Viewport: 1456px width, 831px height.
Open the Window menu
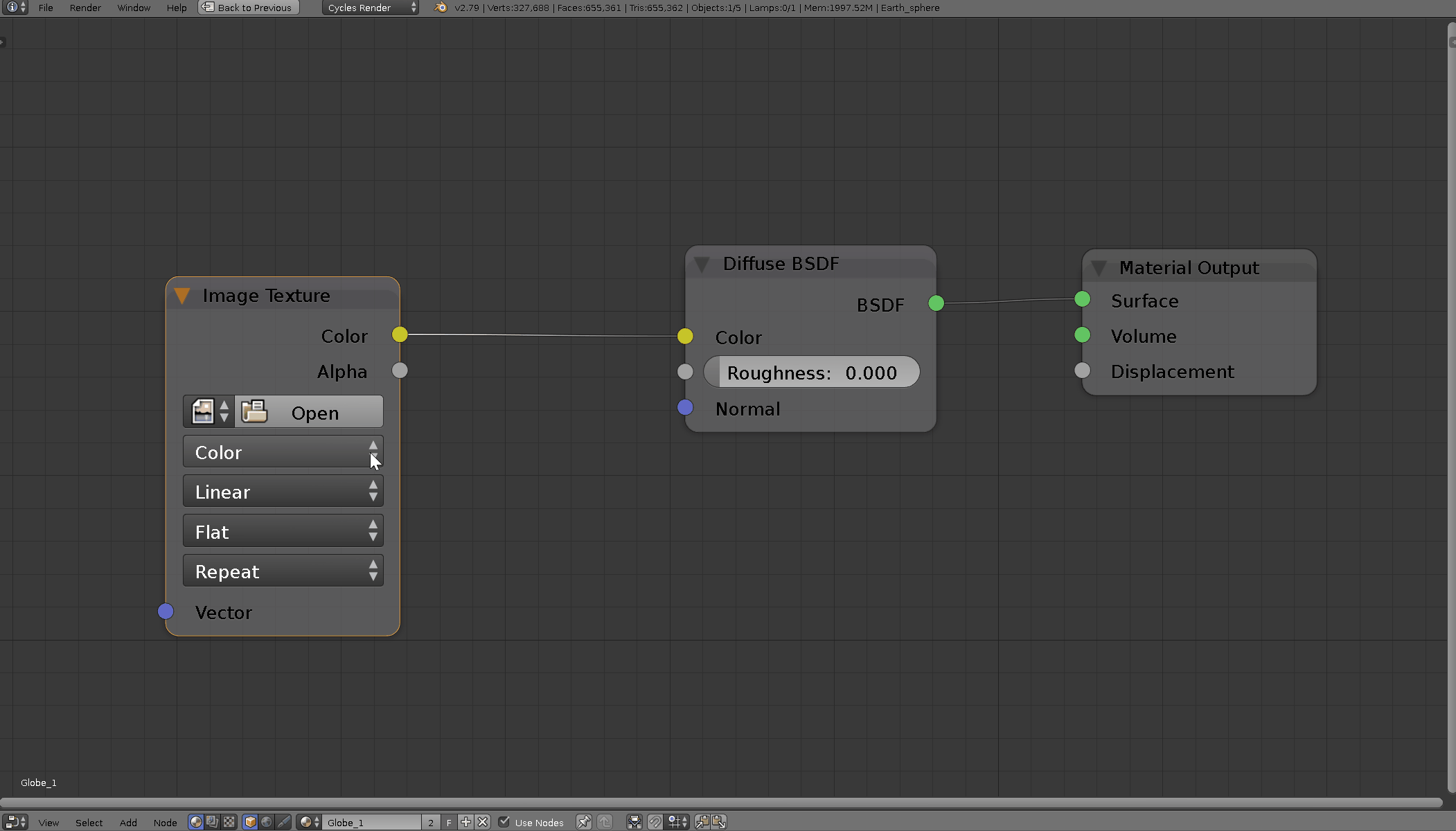point(132,8)
